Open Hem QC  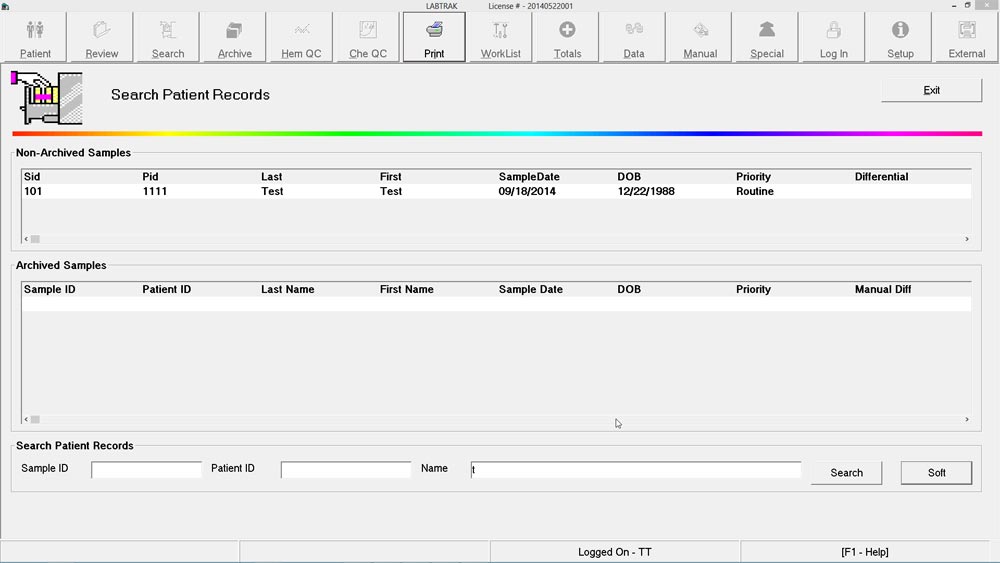tap(301, 38)
